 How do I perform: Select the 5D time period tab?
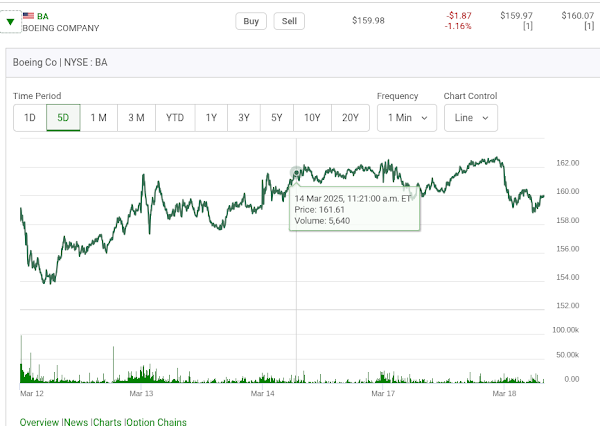pos(63,118)
